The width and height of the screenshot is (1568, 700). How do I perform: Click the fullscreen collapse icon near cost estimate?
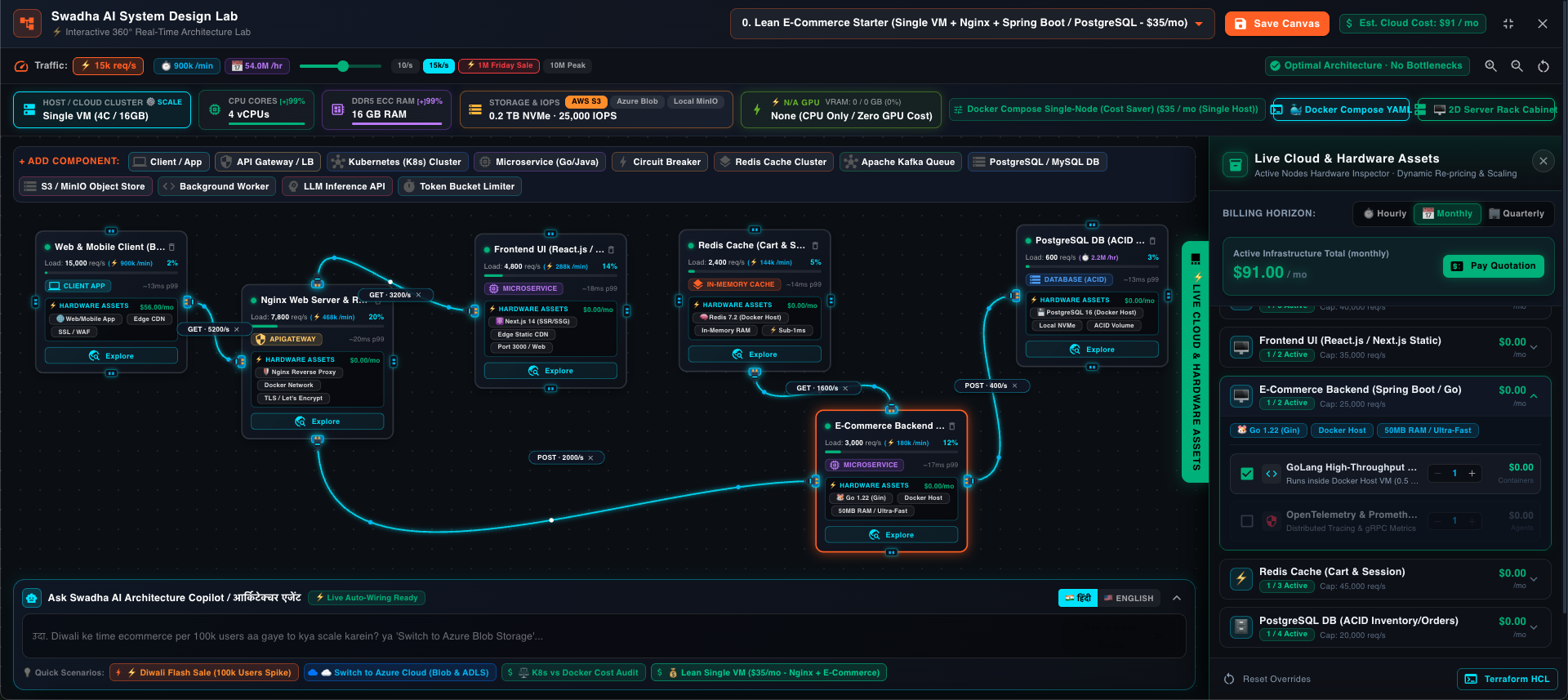[1508, 24]
